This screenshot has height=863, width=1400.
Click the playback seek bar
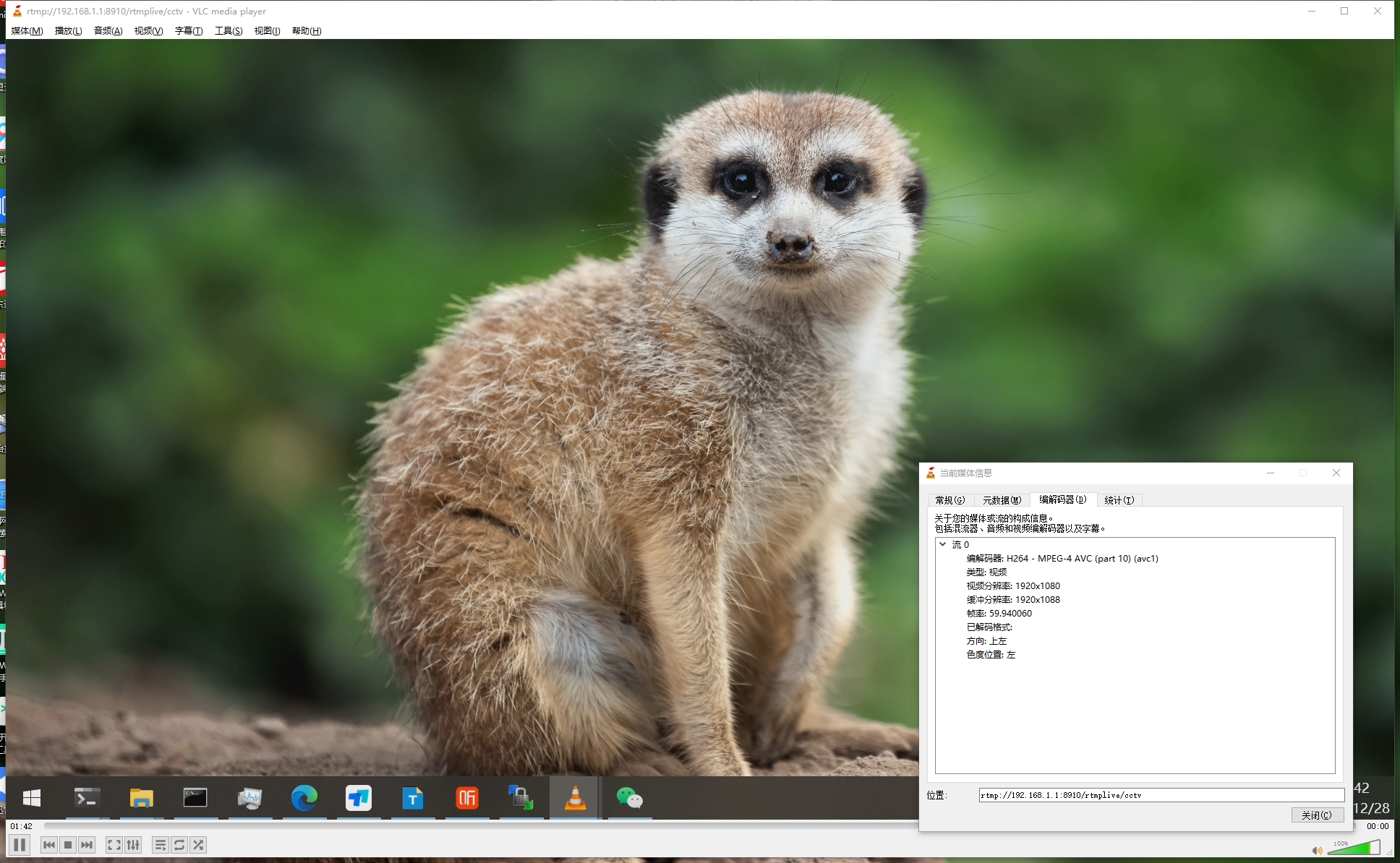tap(481, 825)
